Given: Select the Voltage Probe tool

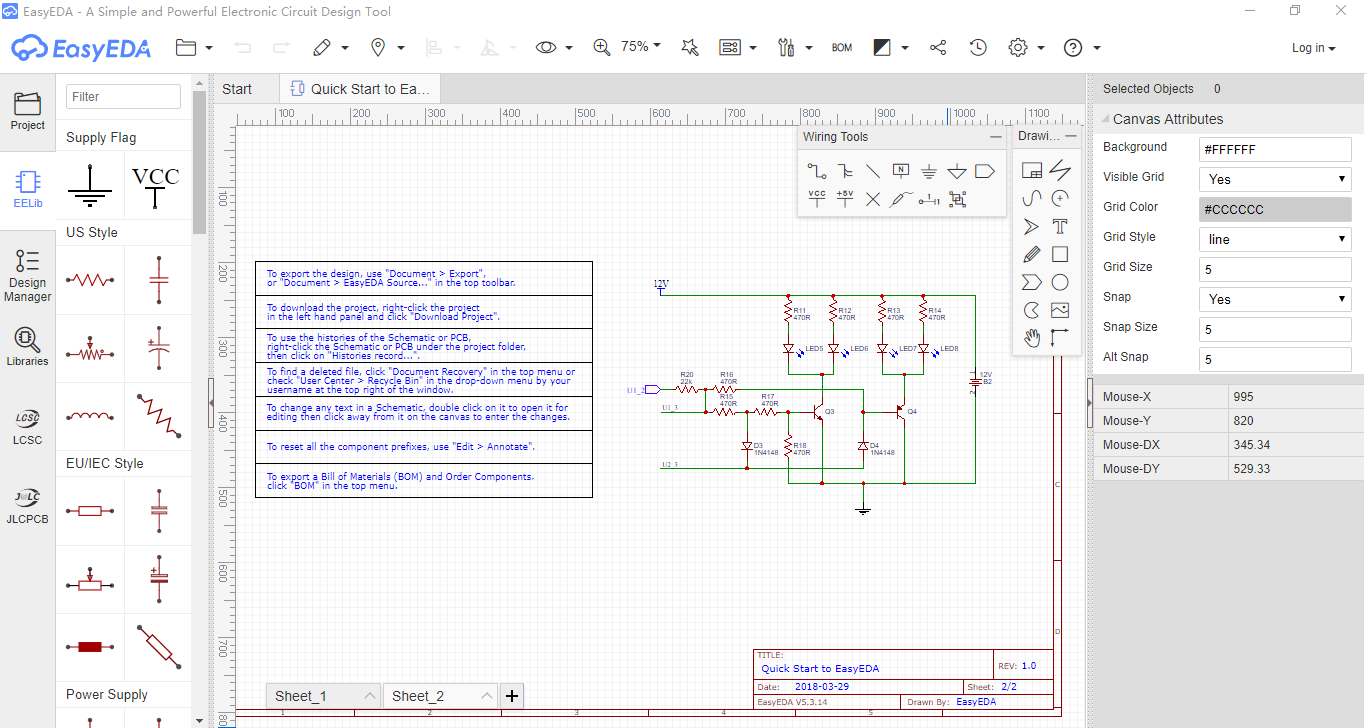Looking at the screenshot, I should pos(901,199).
